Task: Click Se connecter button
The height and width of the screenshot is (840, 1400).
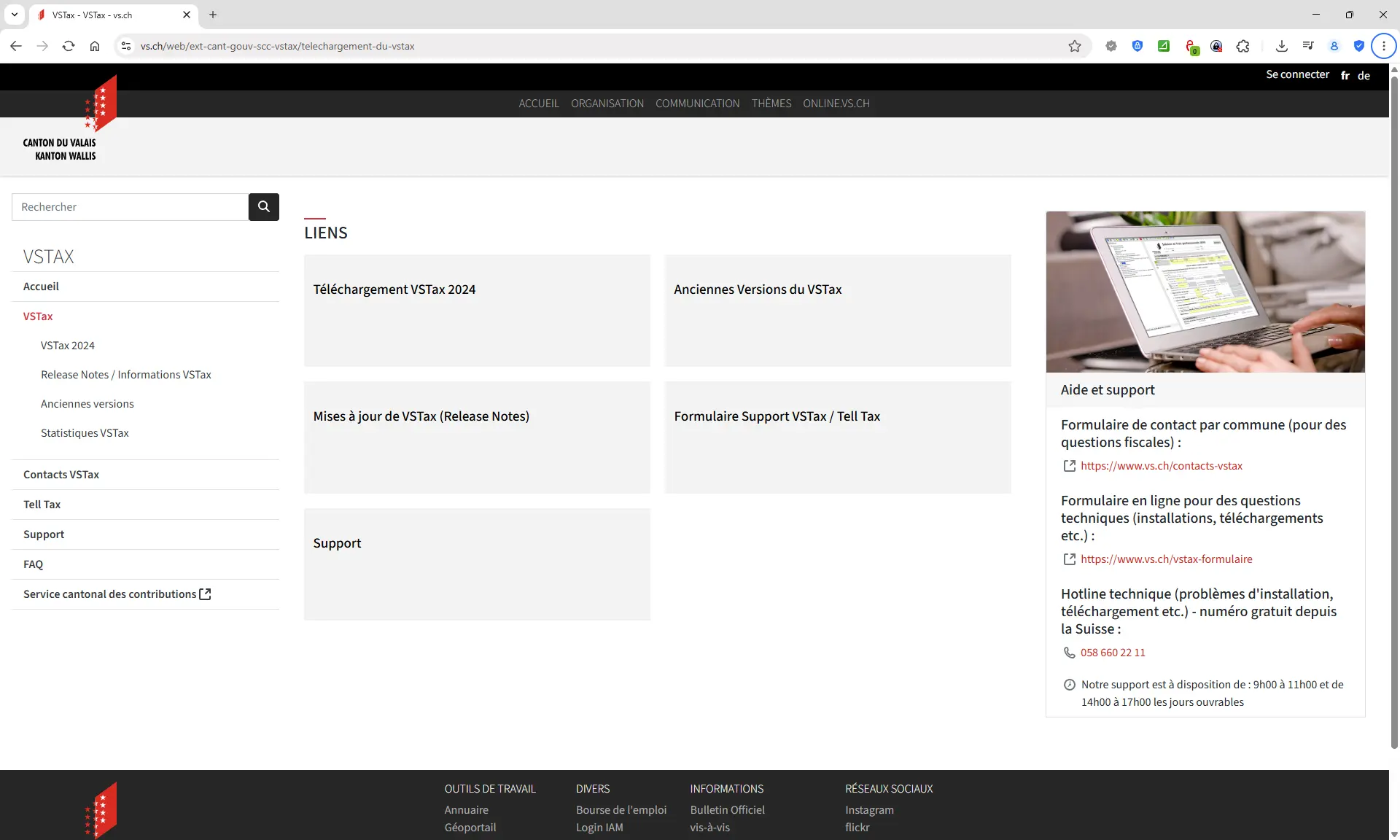Action: coord(1296,74)
